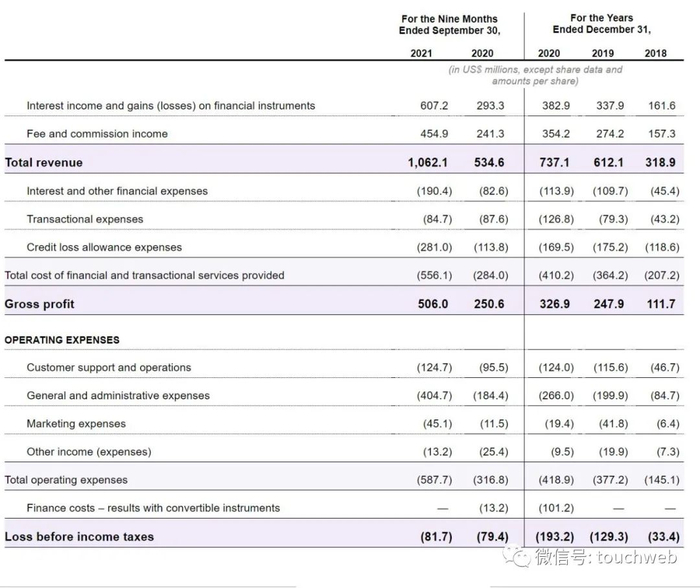Select the 506.0 gross profit value
This screenshot has height=588, width=700.
(x=435, y=303)
